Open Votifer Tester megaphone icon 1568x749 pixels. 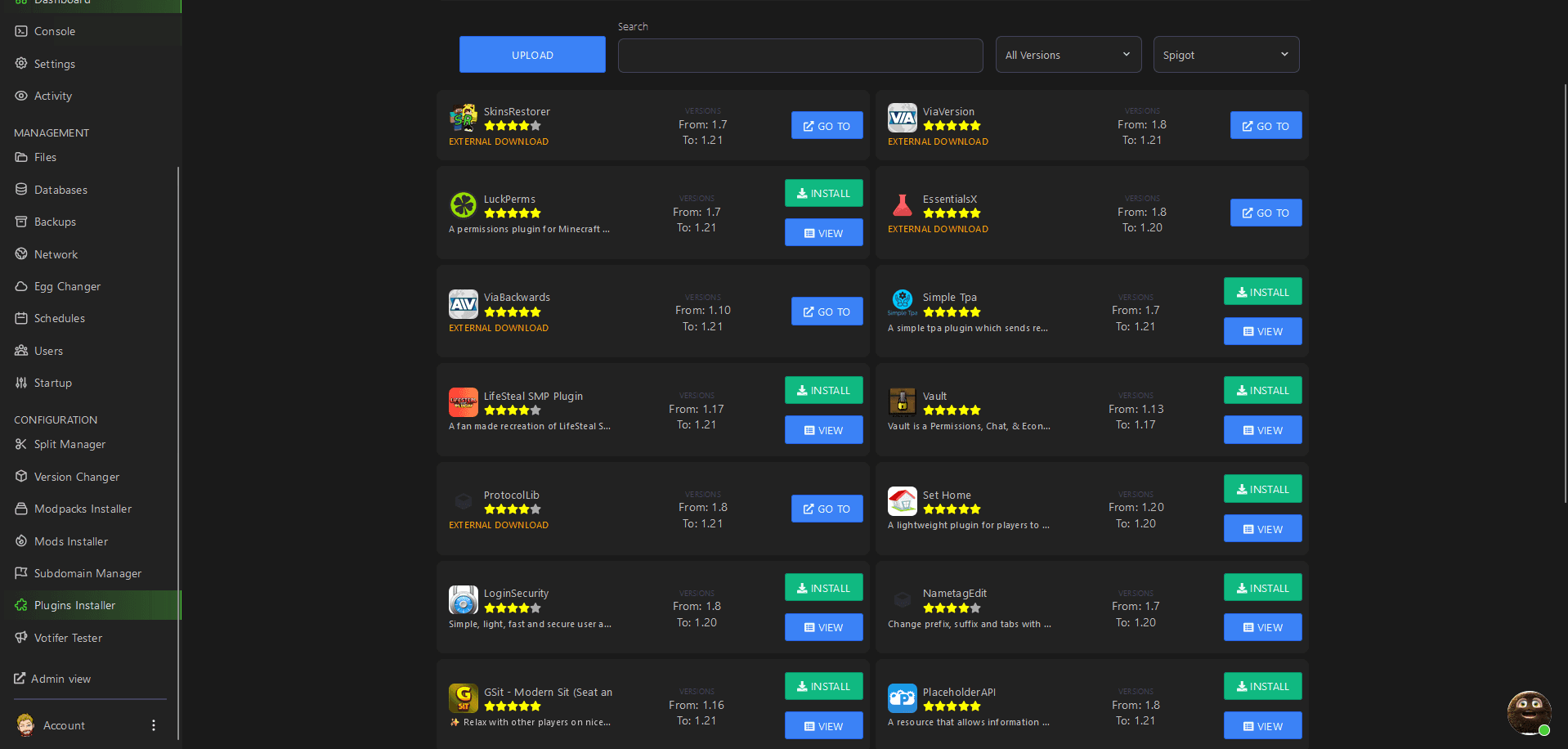click(21, 637)
